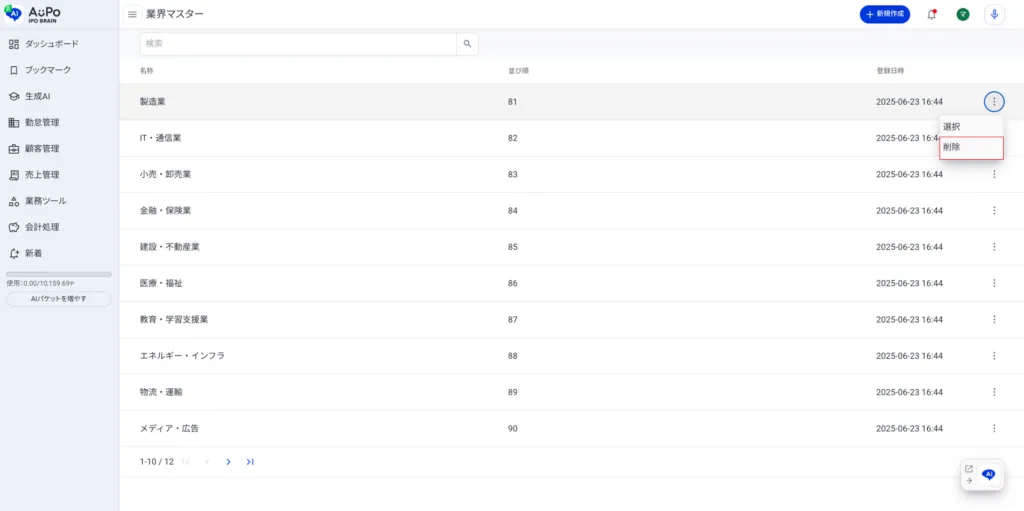The height and width of the screenshot is (511, 1024).
Task: Click the 登録日時 column header
Action: click(890, 70)
